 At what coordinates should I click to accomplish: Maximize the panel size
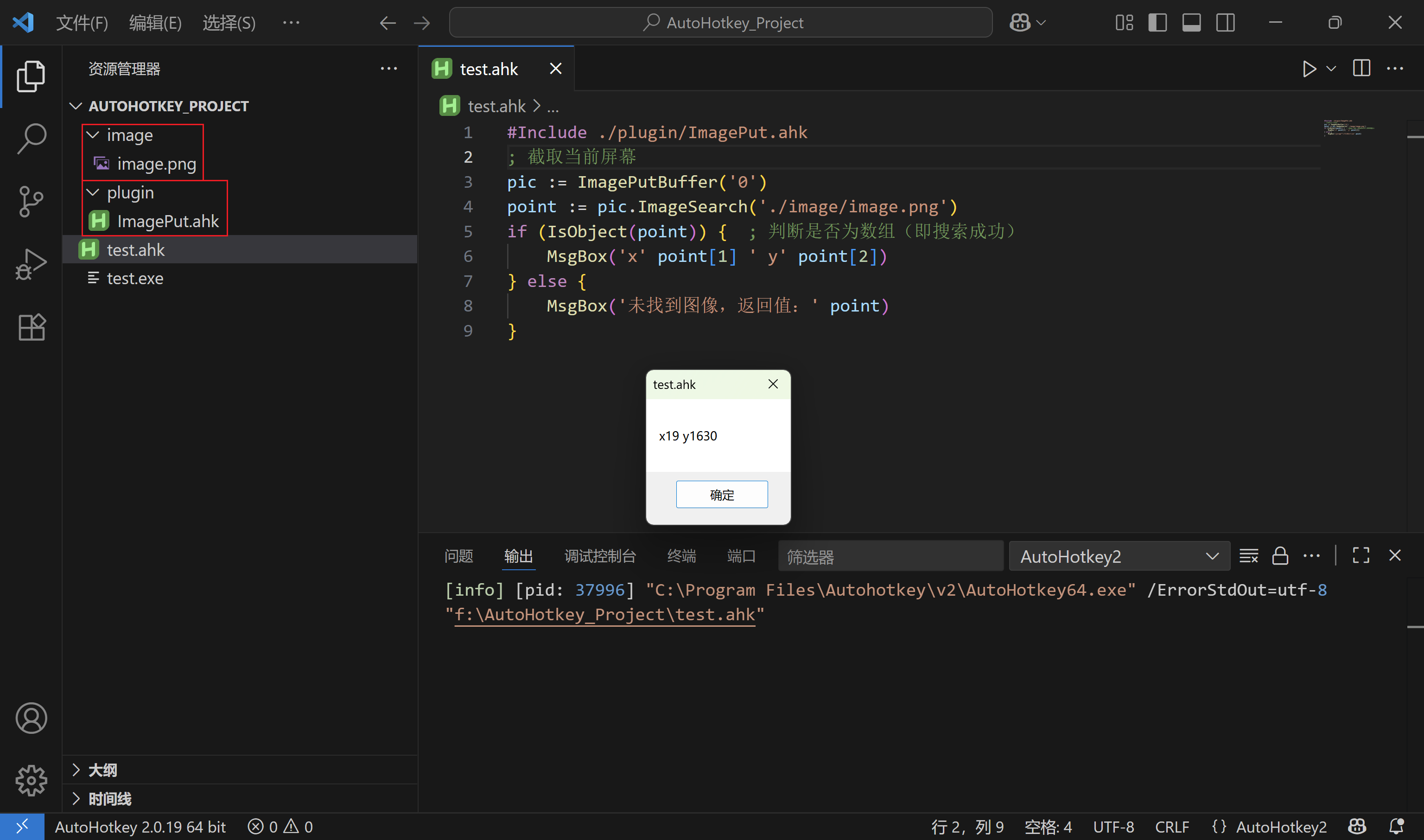pos(1361,555)
